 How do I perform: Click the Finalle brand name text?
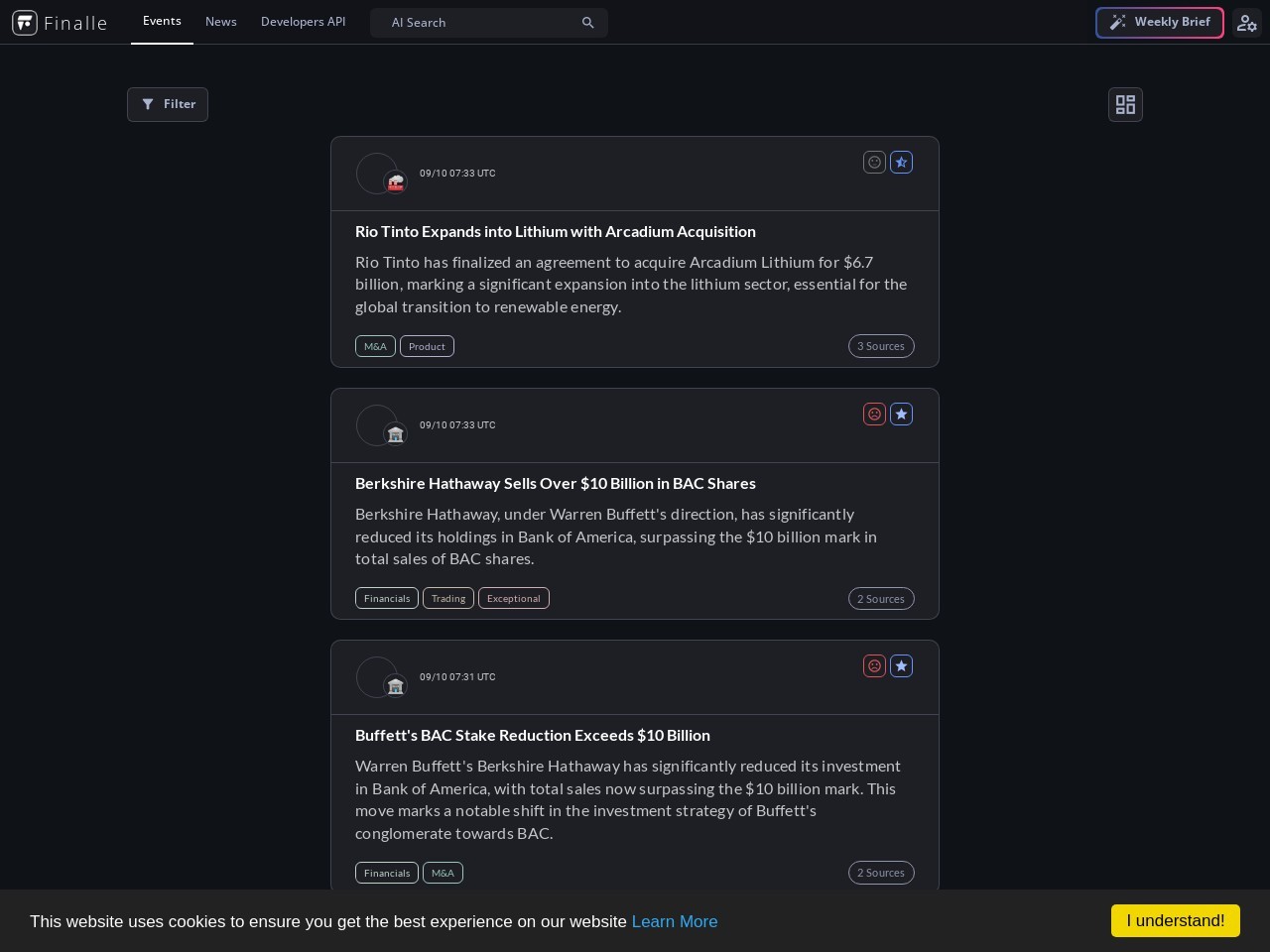(x=75, y=23)
